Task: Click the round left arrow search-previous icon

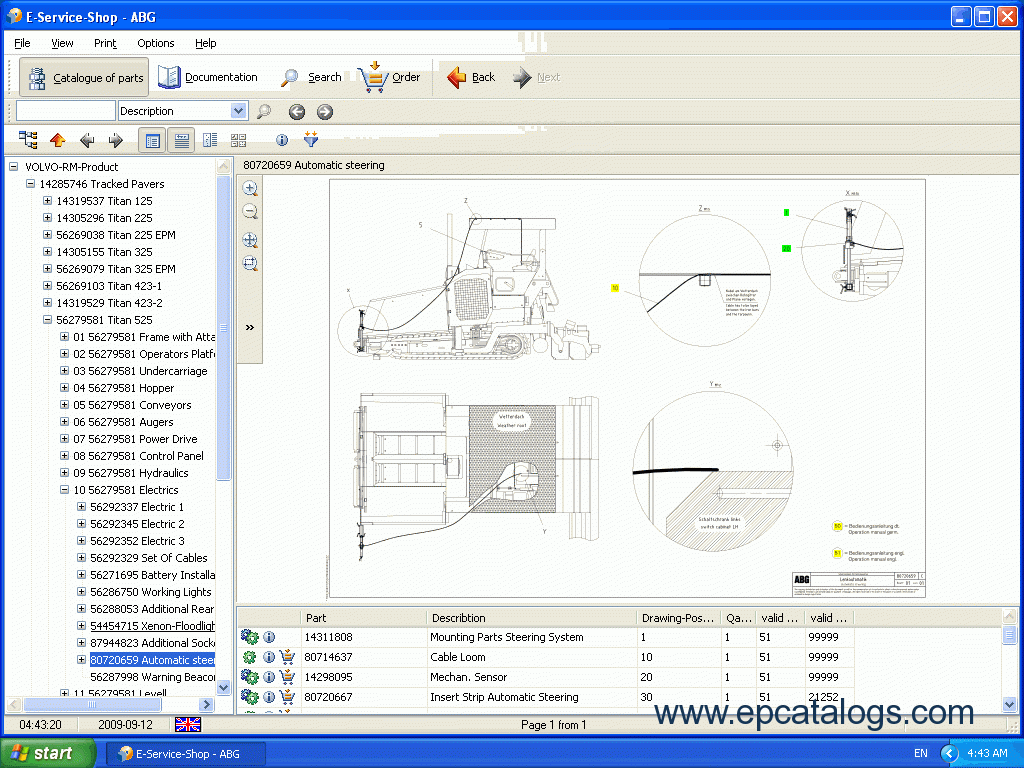Action: tap(296, 112)
